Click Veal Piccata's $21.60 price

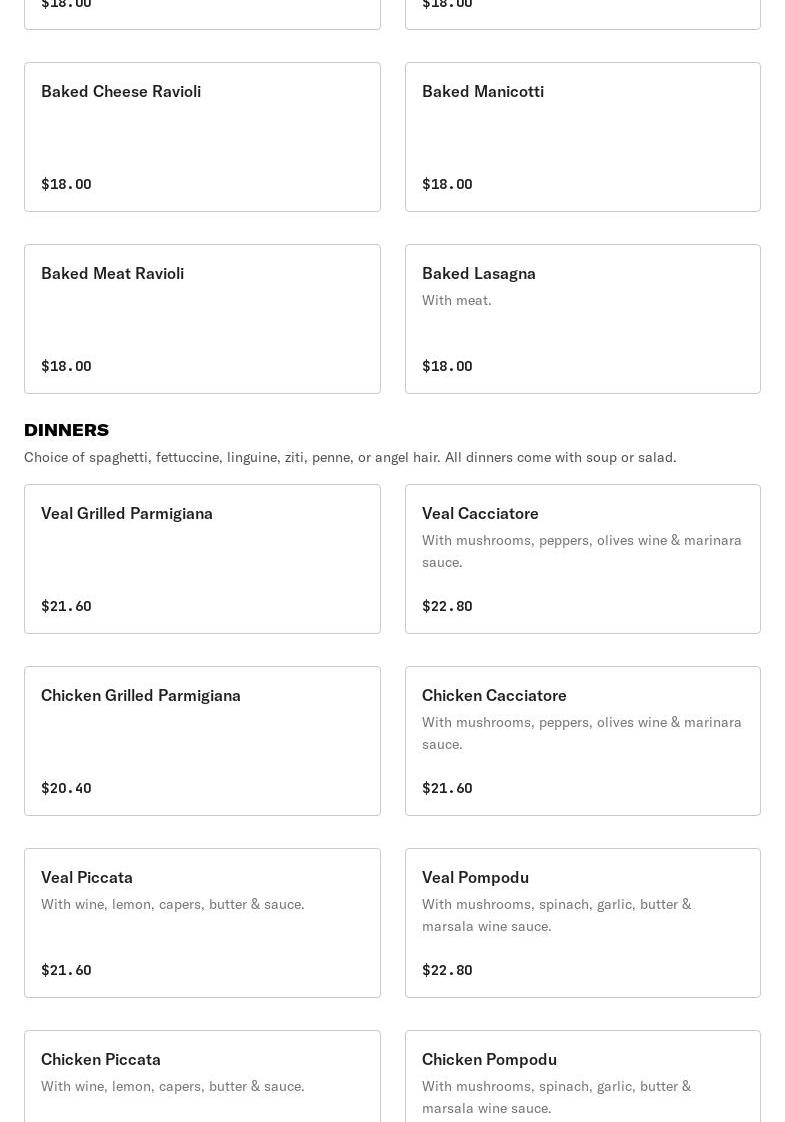click(66, 970)
